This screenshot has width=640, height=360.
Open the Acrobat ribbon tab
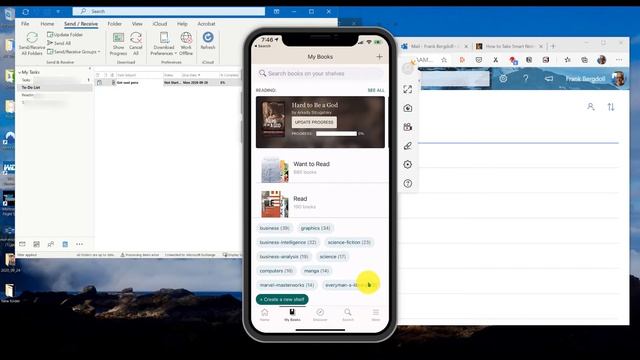point(206,24)
